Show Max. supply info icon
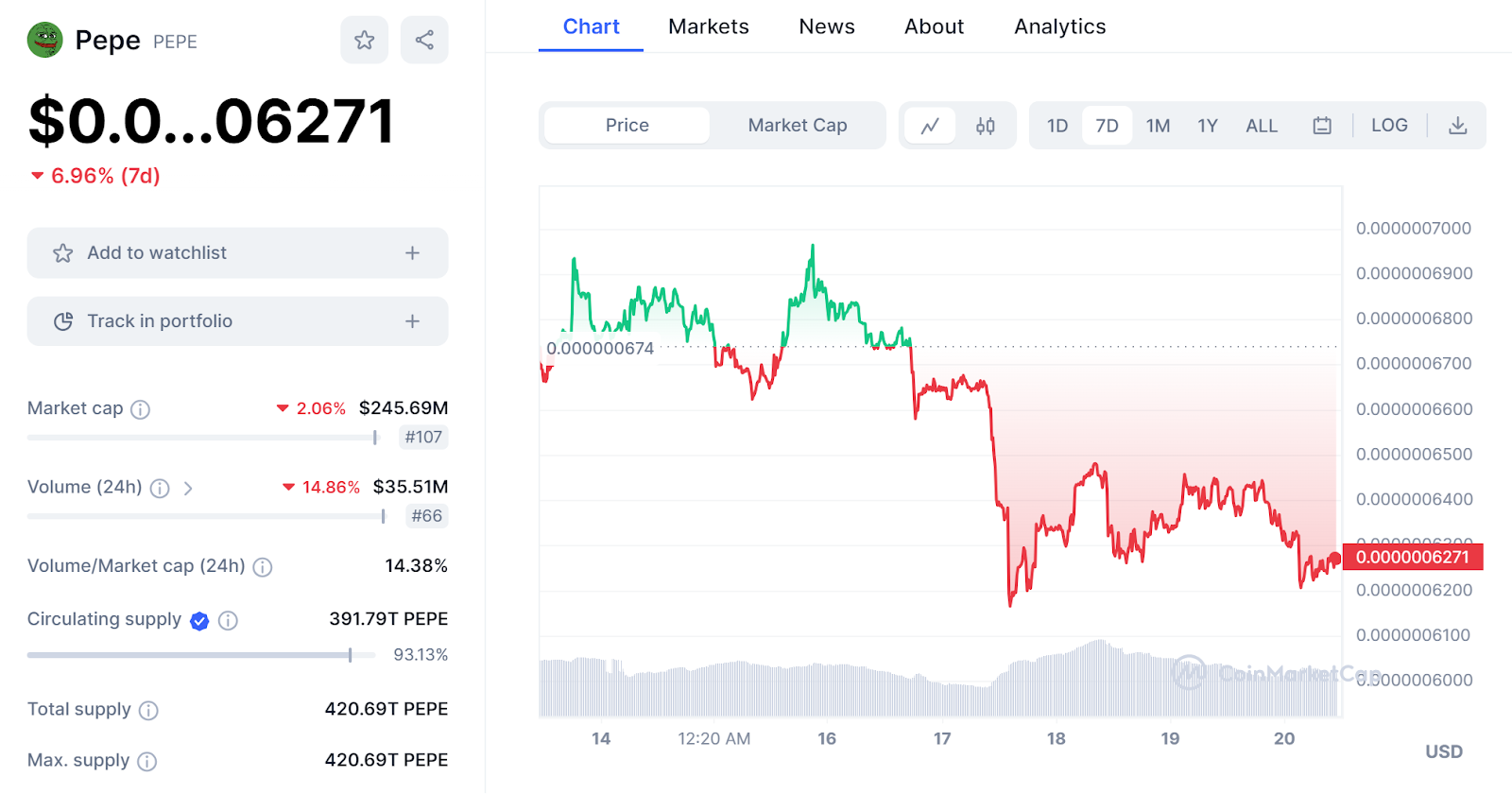 (146, 762)
